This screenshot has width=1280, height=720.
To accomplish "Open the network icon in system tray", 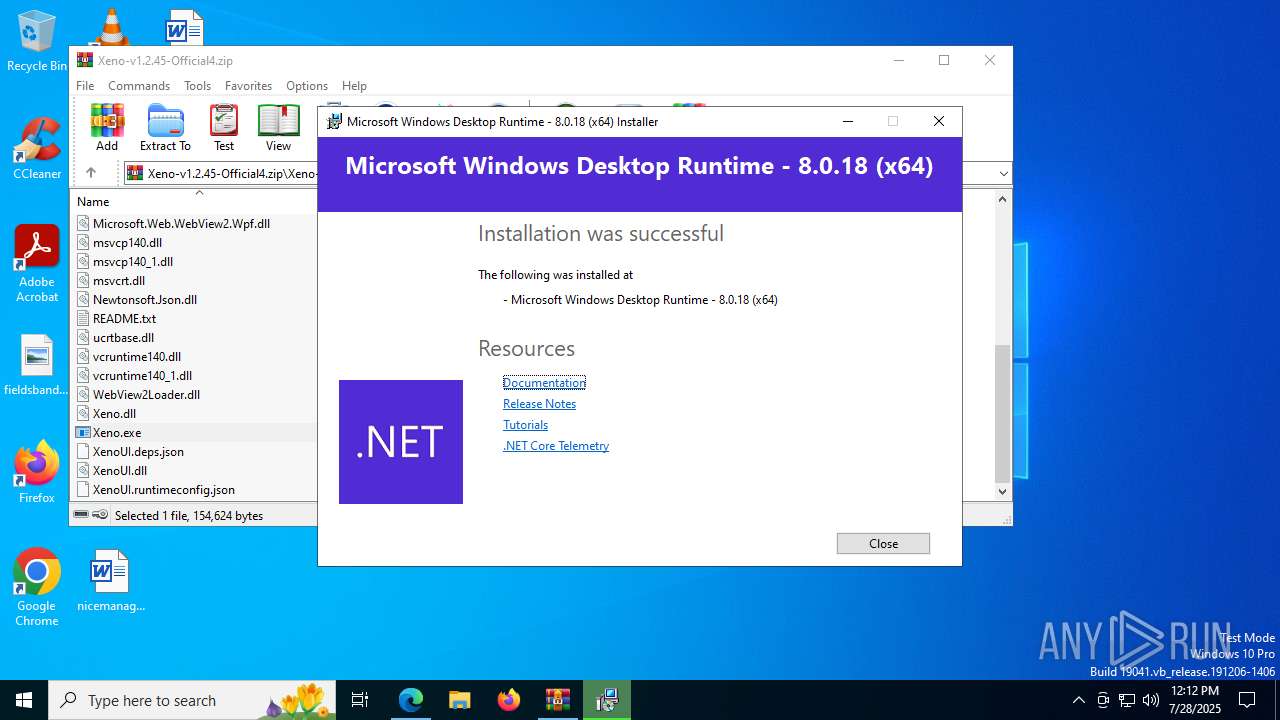I will coord(1127,700).
